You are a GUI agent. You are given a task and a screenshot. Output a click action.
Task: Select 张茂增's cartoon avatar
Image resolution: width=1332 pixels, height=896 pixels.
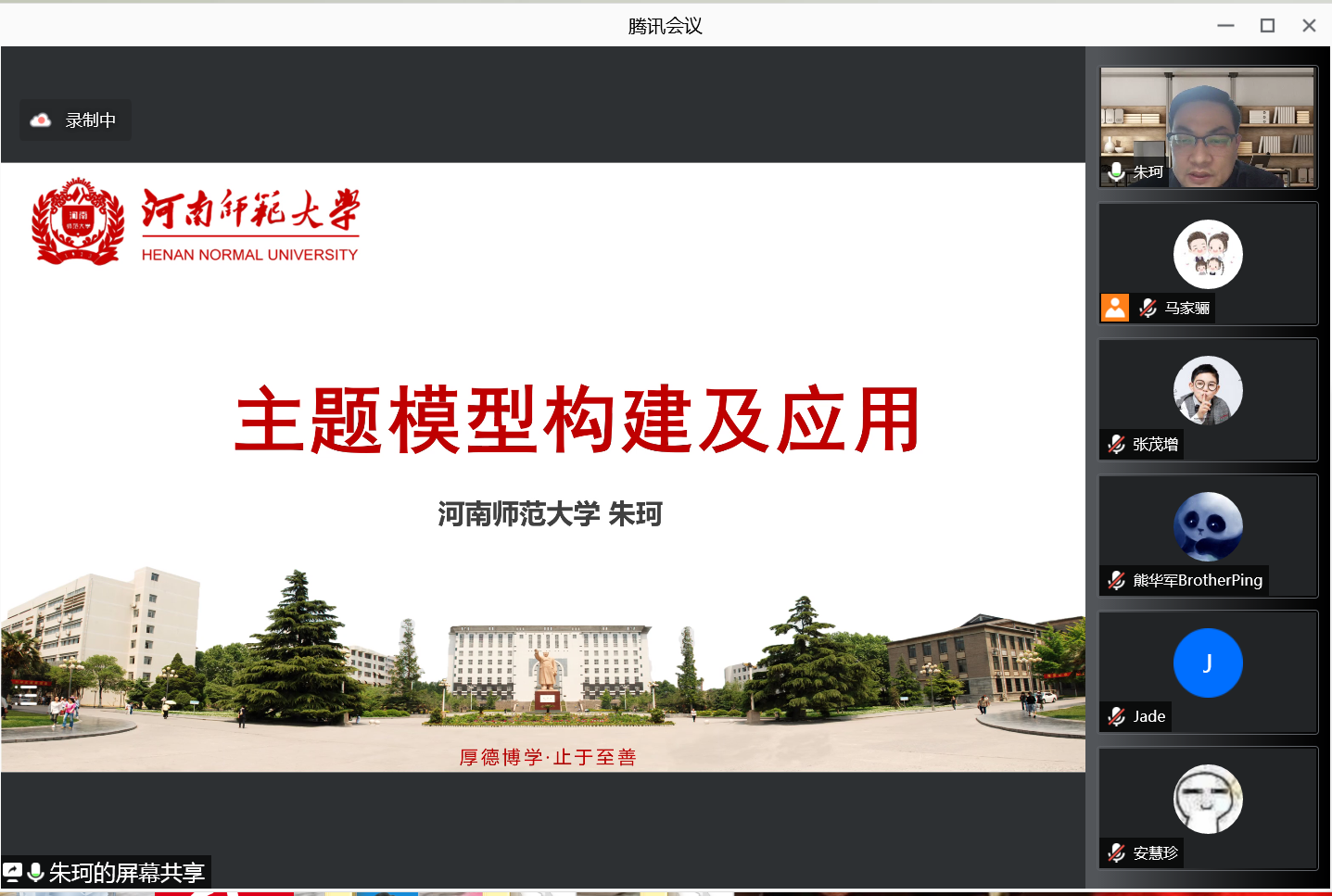1207,390
